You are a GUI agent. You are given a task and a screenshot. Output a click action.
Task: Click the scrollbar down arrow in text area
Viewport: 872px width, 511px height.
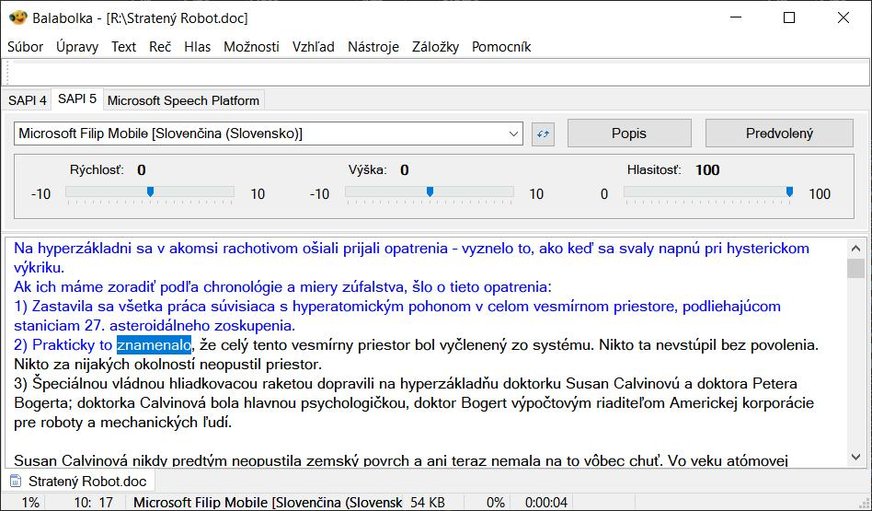(855, 456)
